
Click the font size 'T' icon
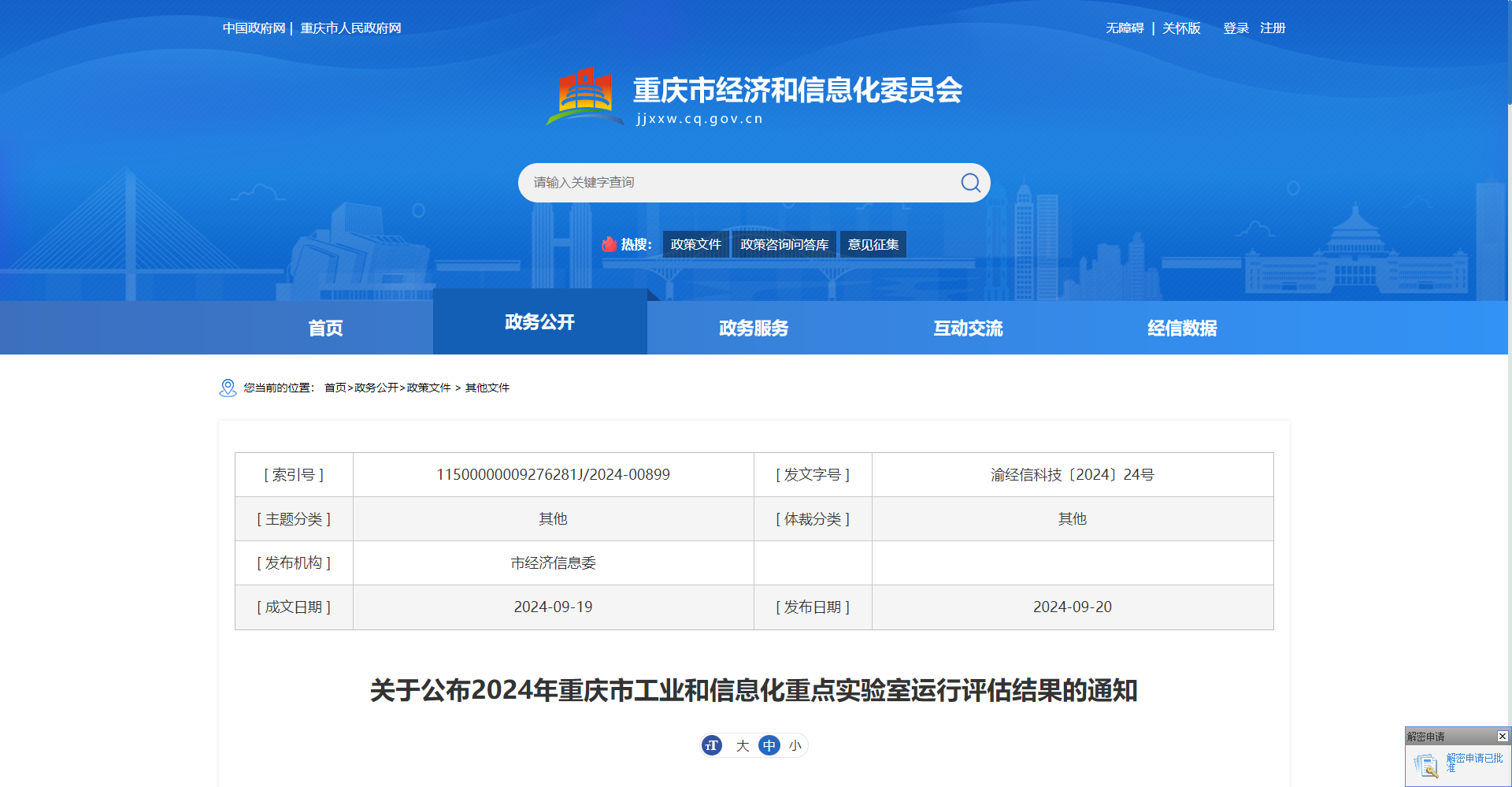click(x=712, y=745)
